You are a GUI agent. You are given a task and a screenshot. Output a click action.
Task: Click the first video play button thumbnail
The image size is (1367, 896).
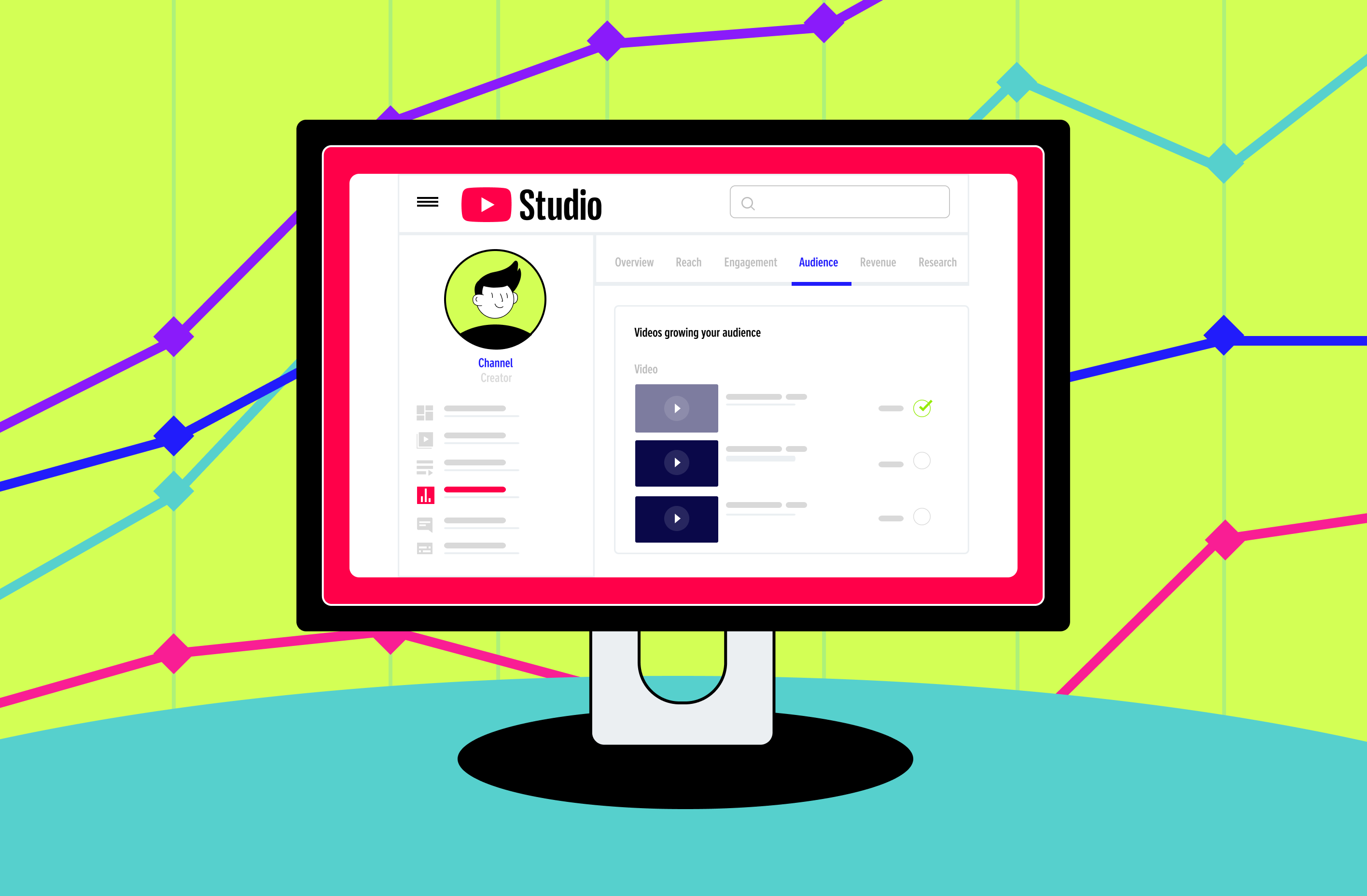point(676,408)
